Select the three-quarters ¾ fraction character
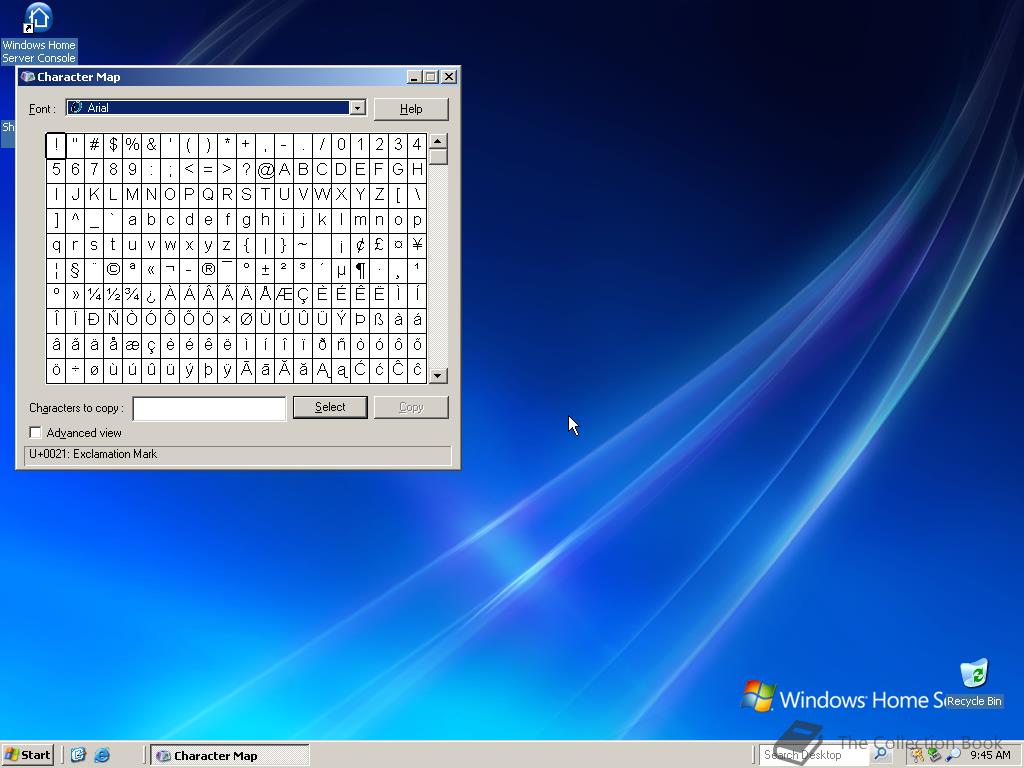 click(x=132, y=295)
